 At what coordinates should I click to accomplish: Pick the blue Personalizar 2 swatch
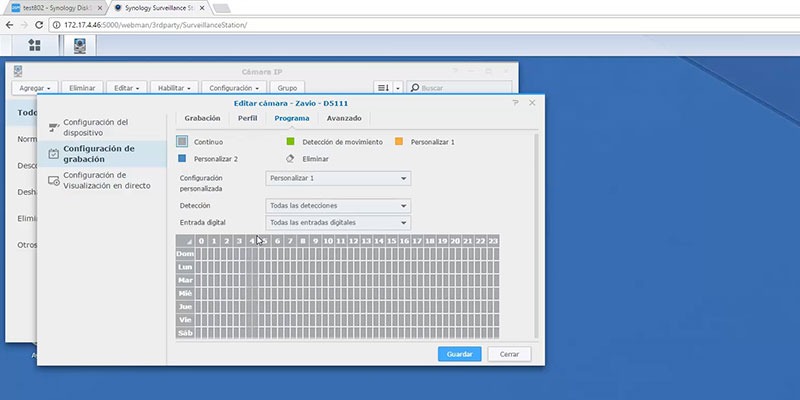click(182, 159)
